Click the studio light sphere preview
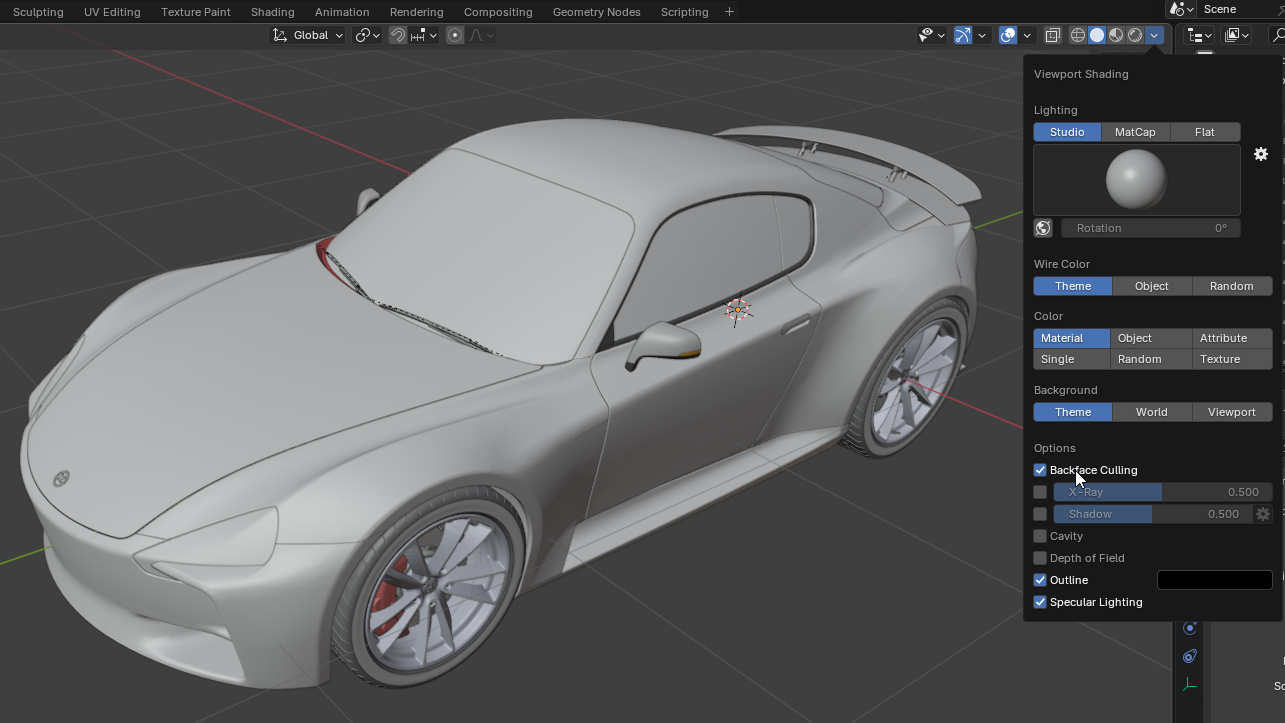 [x=1136, y=179]
